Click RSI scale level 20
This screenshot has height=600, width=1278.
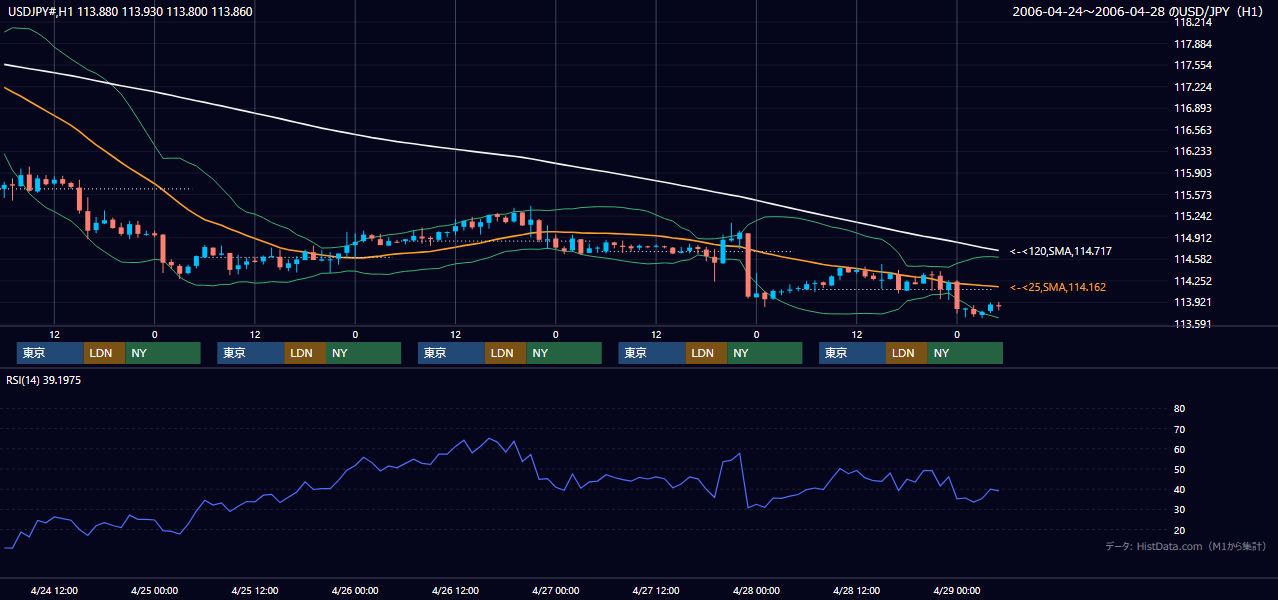pos(1179,530)
